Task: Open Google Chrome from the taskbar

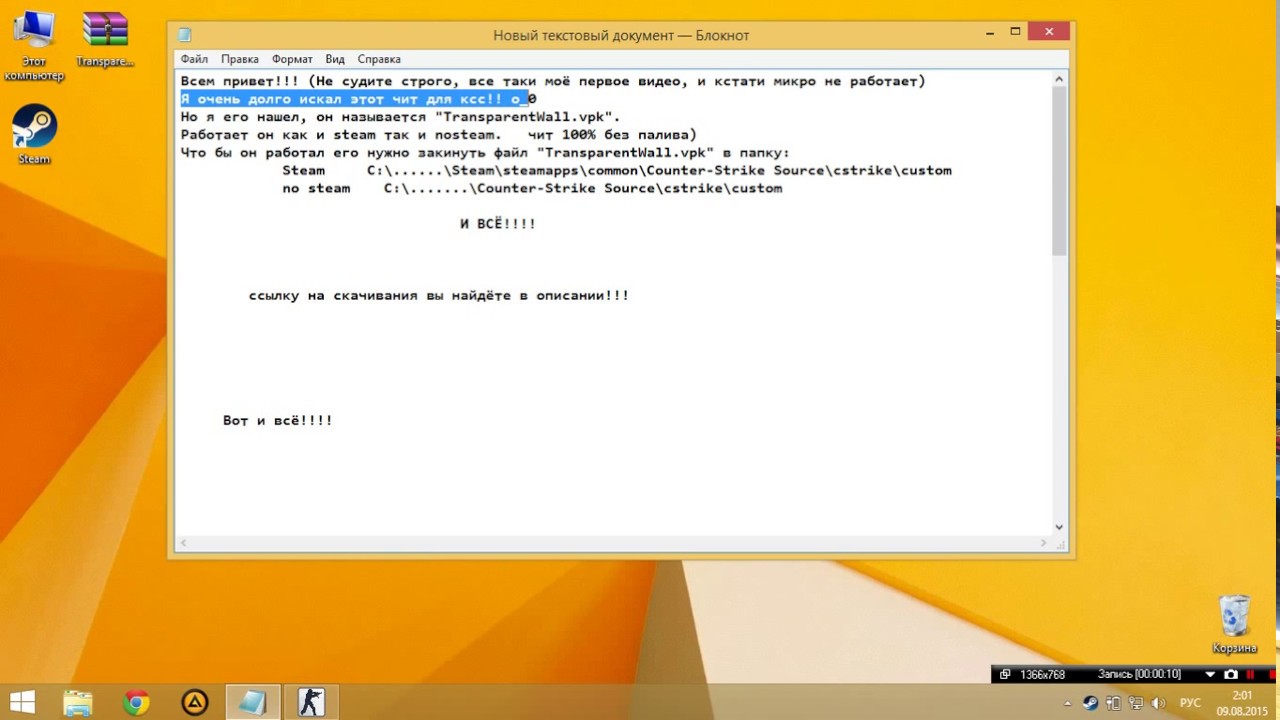Action: (x=136, y=702)
